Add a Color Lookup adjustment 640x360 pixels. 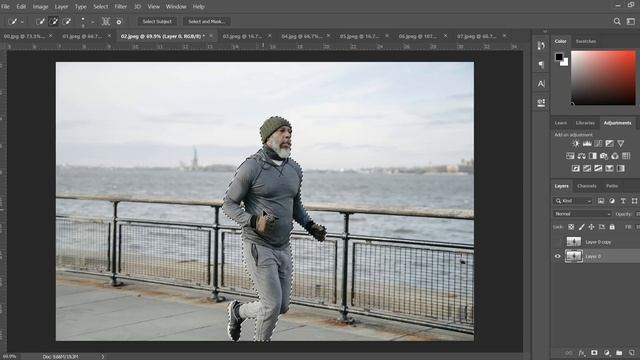(x=626, y=156)
